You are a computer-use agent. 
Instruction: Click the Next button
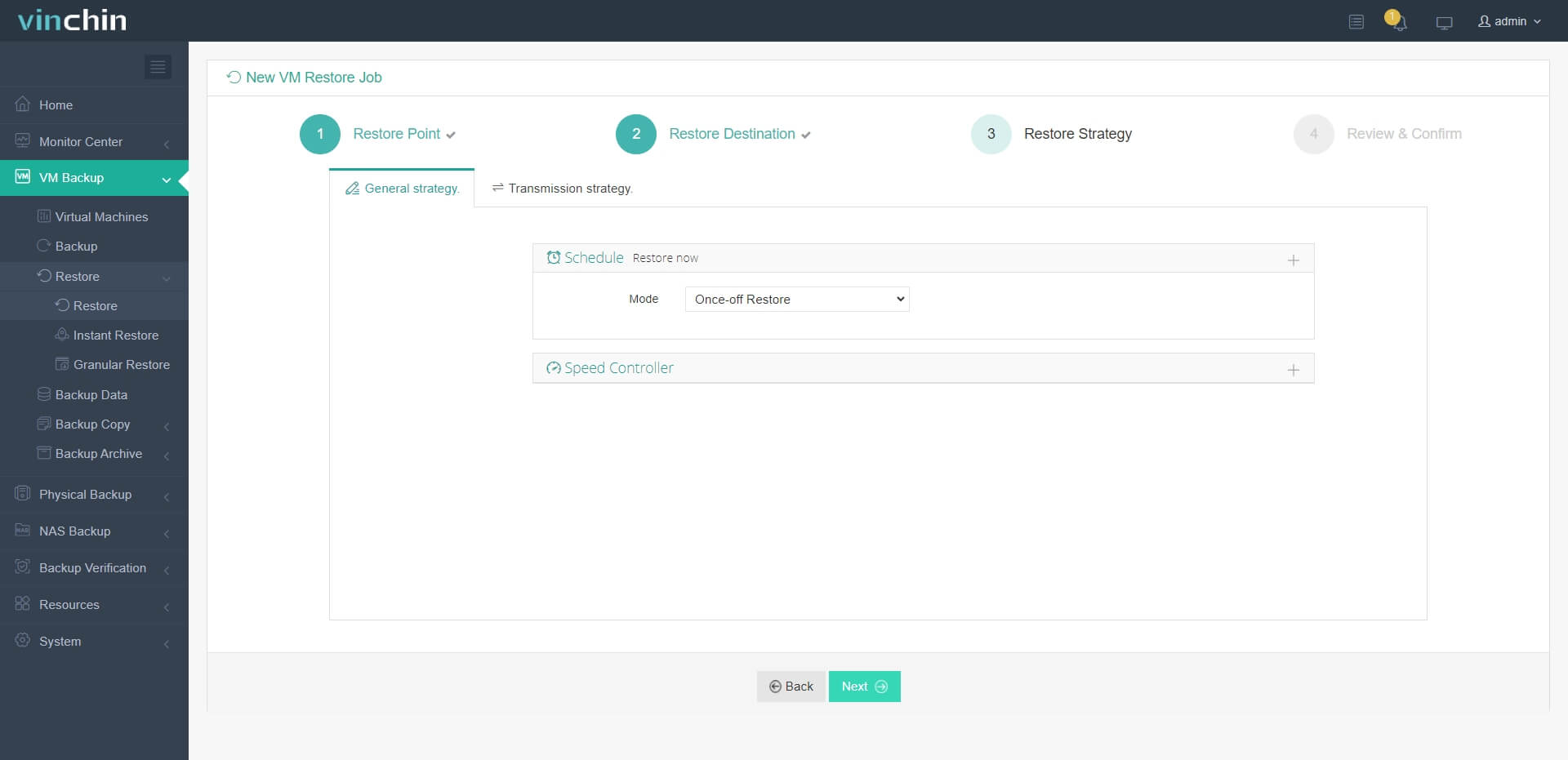[x=864, y=686]
